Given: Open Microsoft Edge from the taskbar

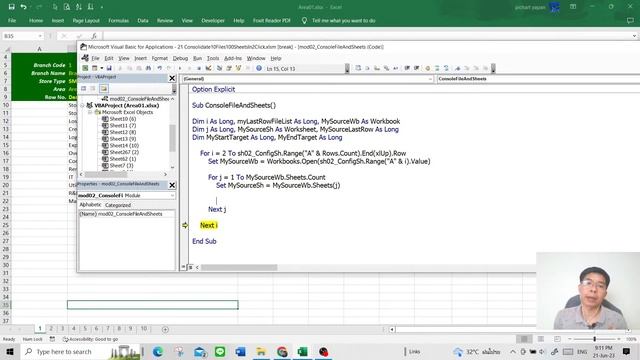Looking at the screenshot, I should [x=158, y=351].
